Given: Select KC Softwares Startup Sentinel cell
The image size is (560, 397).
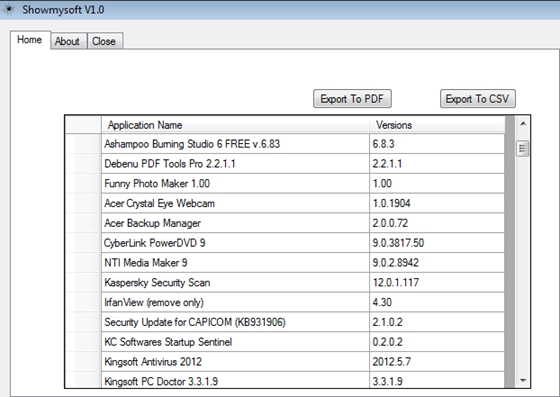Looking at the screenshot, I should point(235,342).
